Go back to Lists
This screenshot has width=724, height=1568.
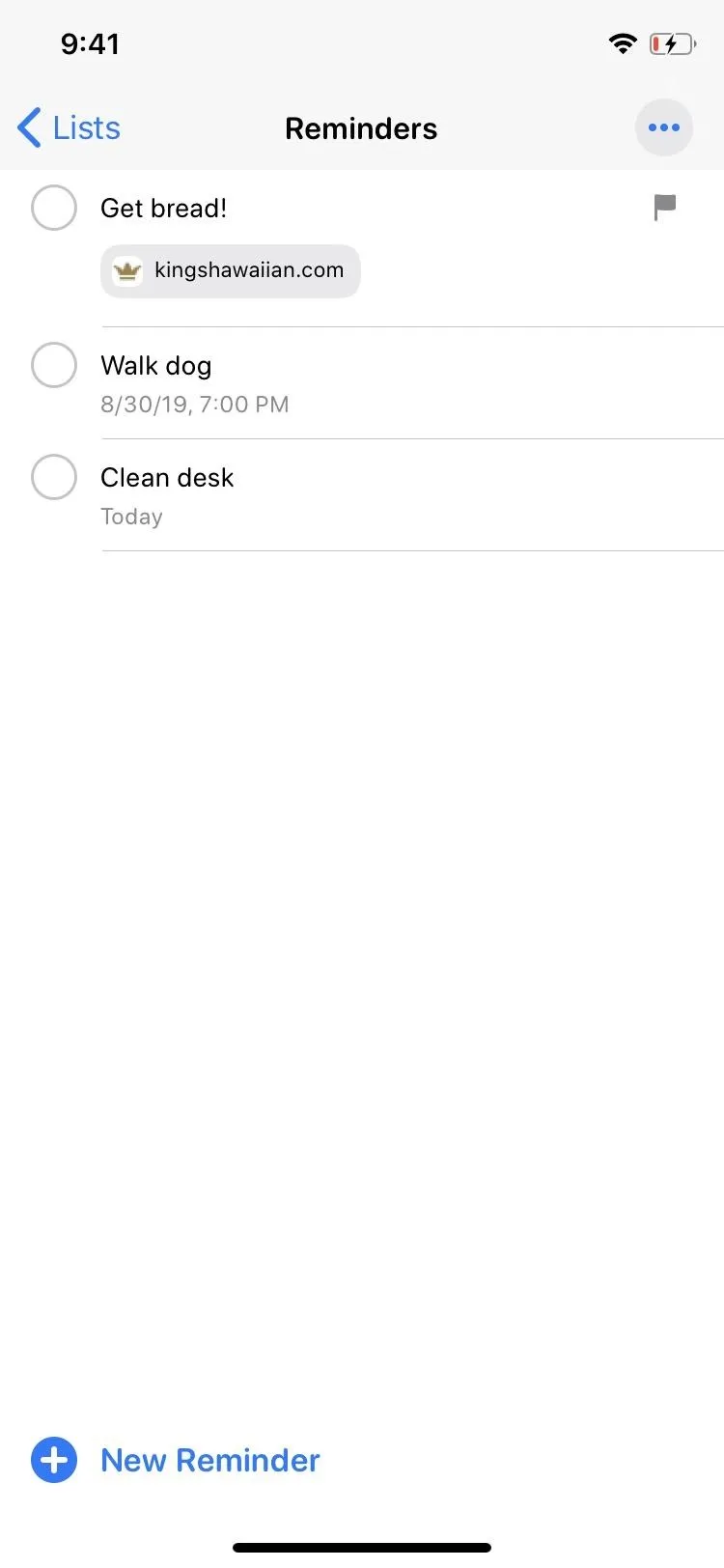click(70, 127)
